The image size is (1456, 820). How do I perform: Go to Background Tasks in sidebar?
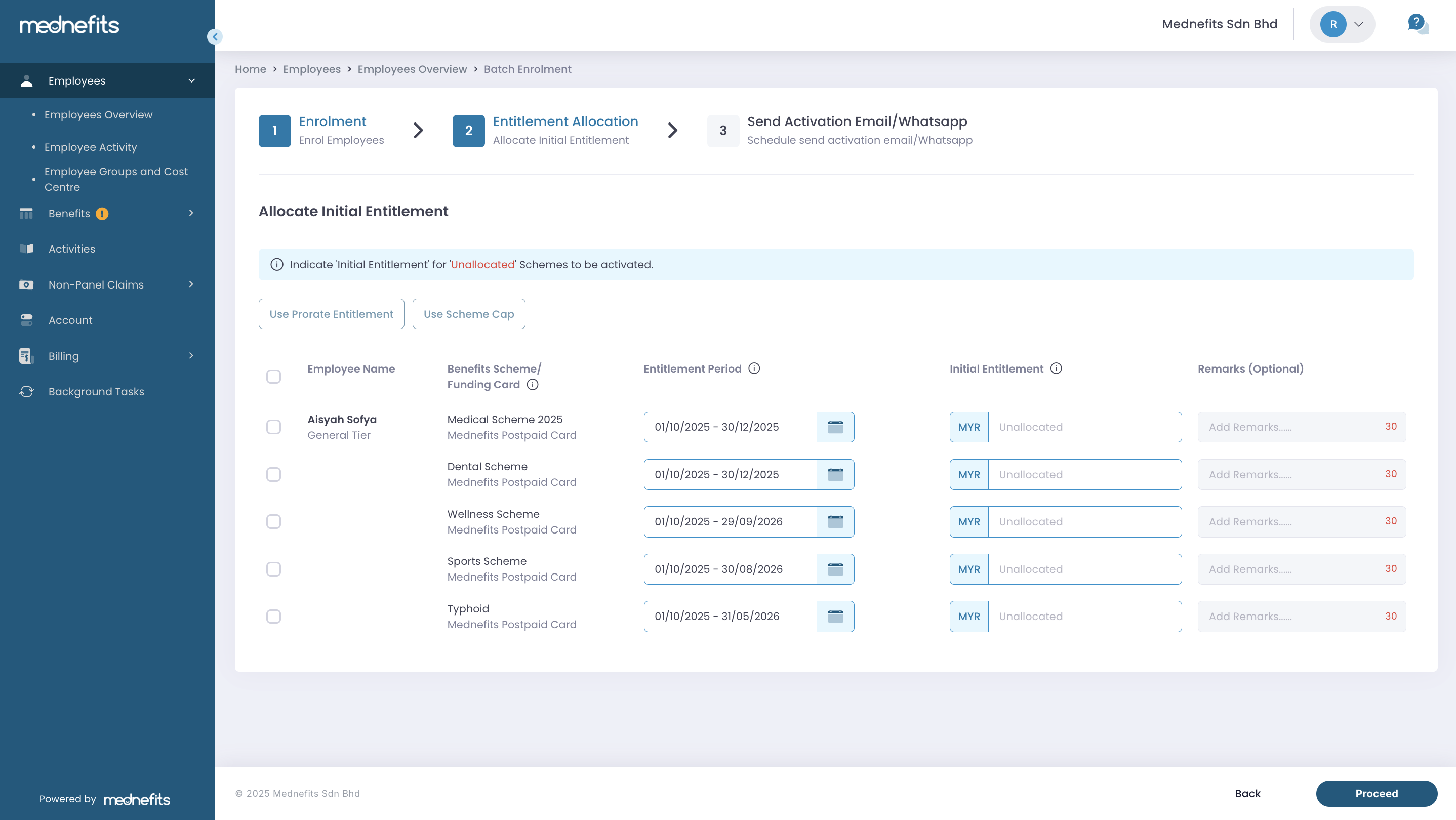(x=96, y=392)
